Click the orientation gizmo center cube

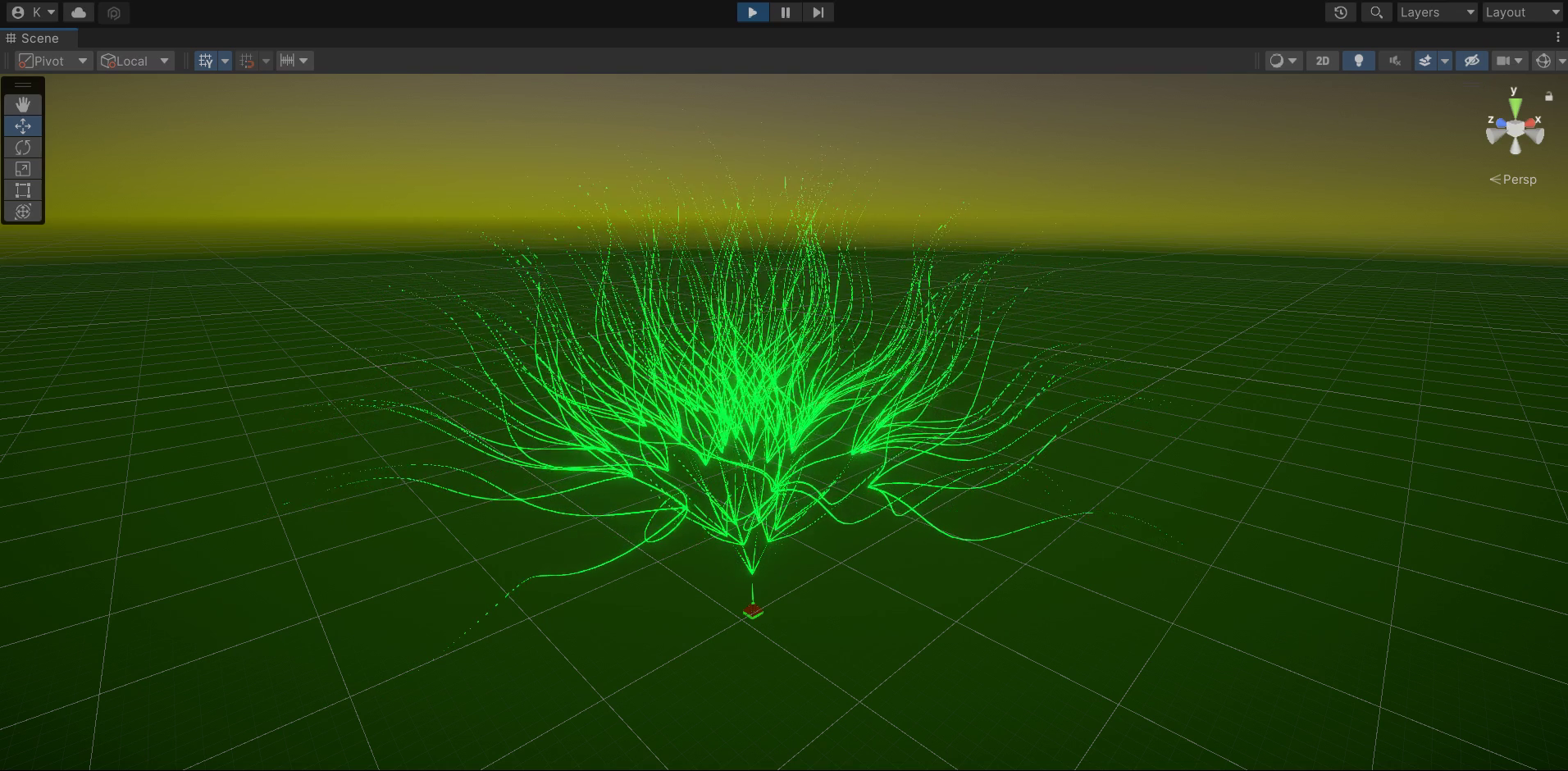coord(1516,129)
